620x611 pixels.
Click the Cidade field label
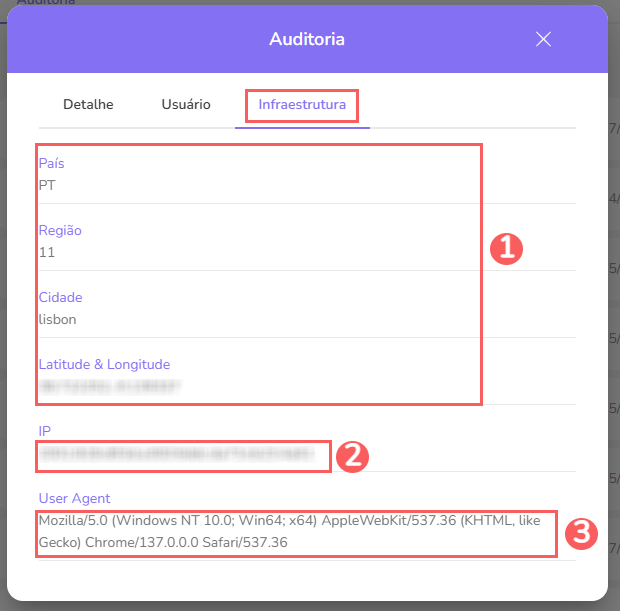[60, 298]
